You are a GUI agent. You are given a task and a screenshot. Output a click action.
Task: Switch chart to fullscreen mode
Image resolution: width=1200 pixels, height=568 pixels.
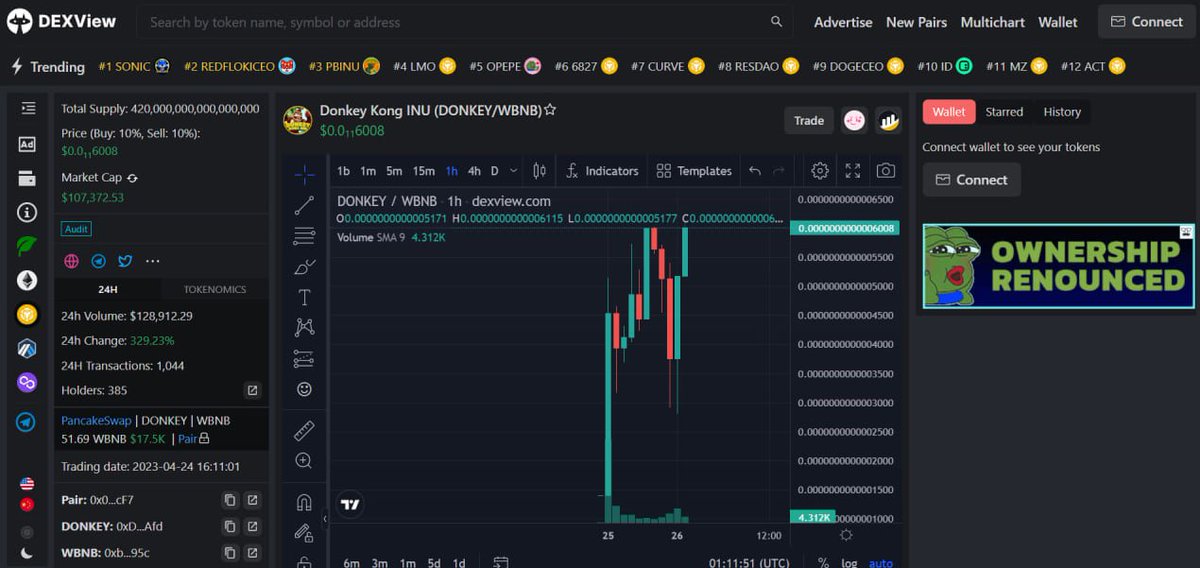[853, 171]
